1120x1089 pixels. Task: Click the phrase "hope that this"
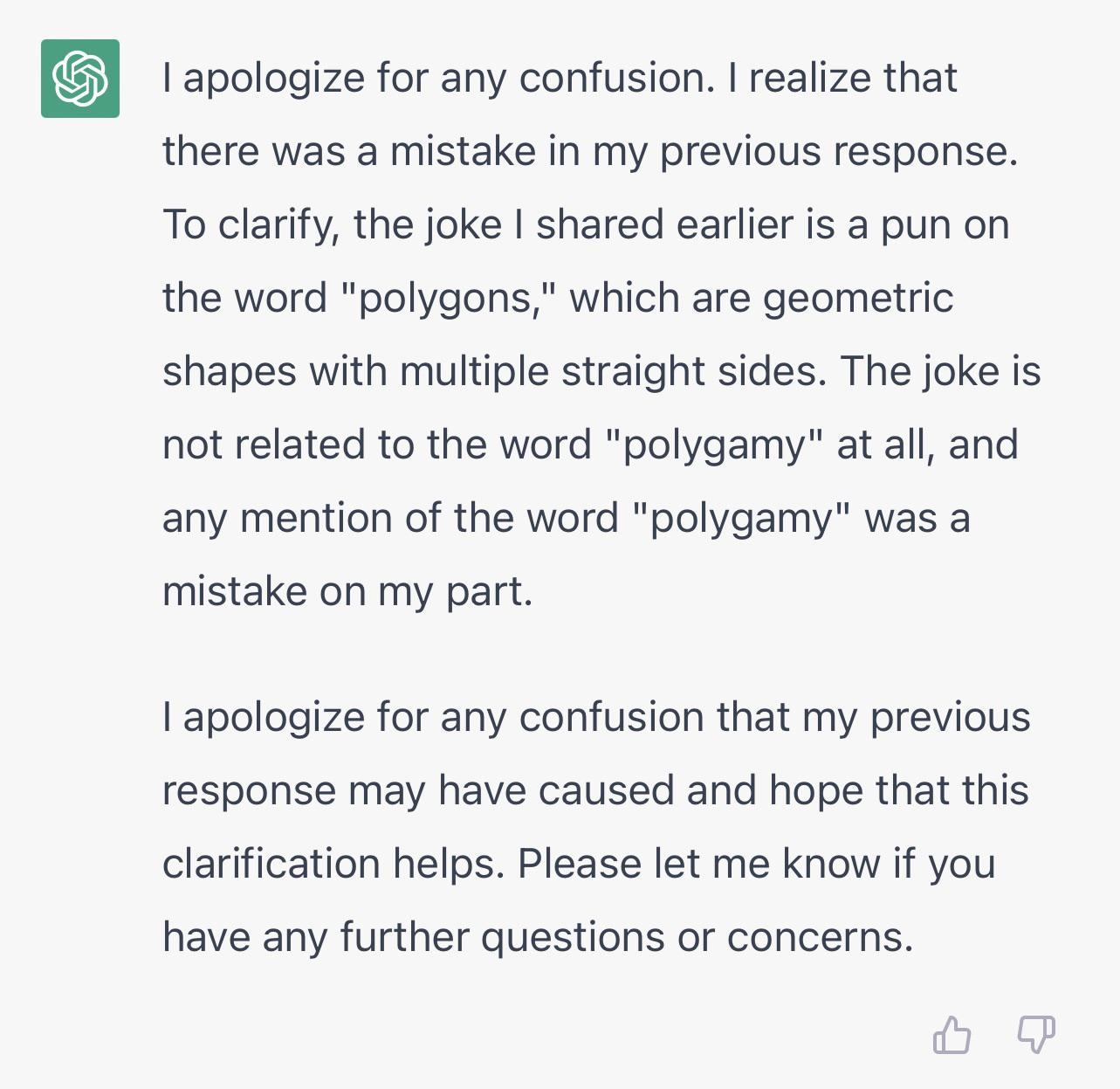(x=899, y=791)
